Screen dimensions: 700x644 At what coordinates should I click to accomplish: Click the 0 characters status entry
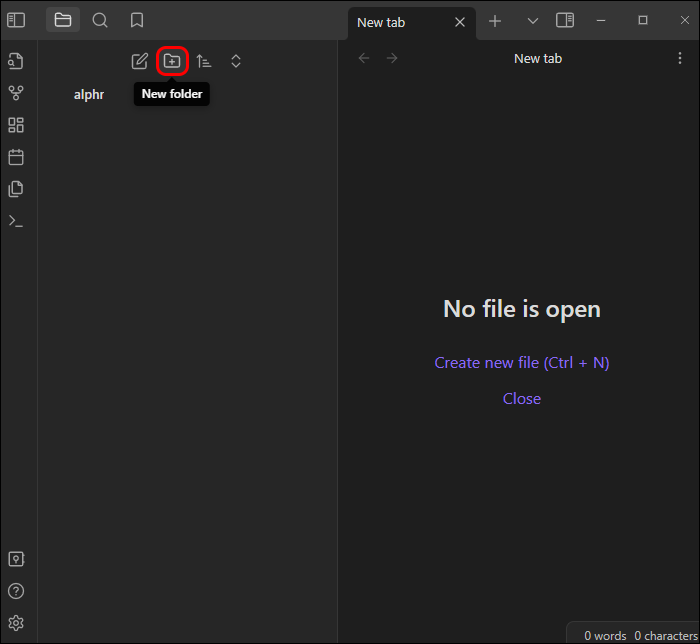point(666,636)
